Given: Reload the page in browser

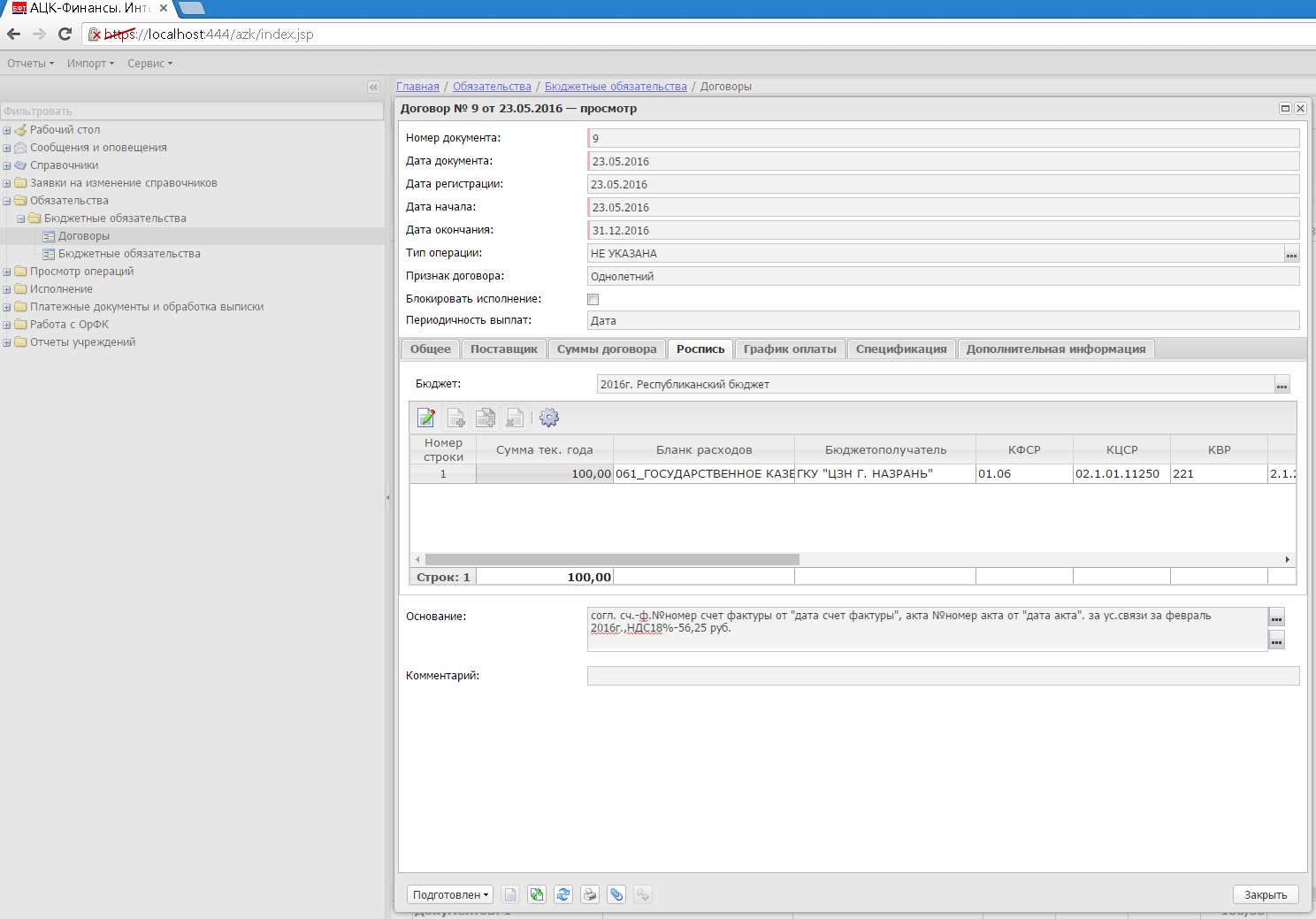Looking at the screenshot, I should click(65, 34).
